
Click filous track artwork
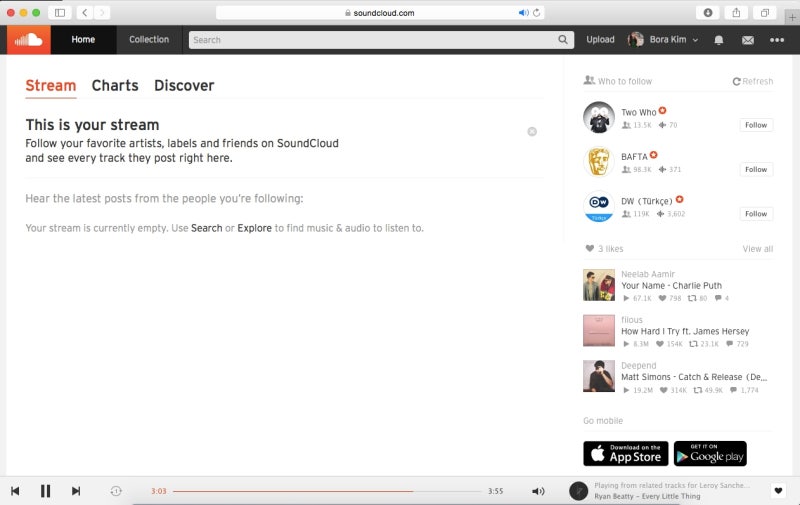point(599,331)
